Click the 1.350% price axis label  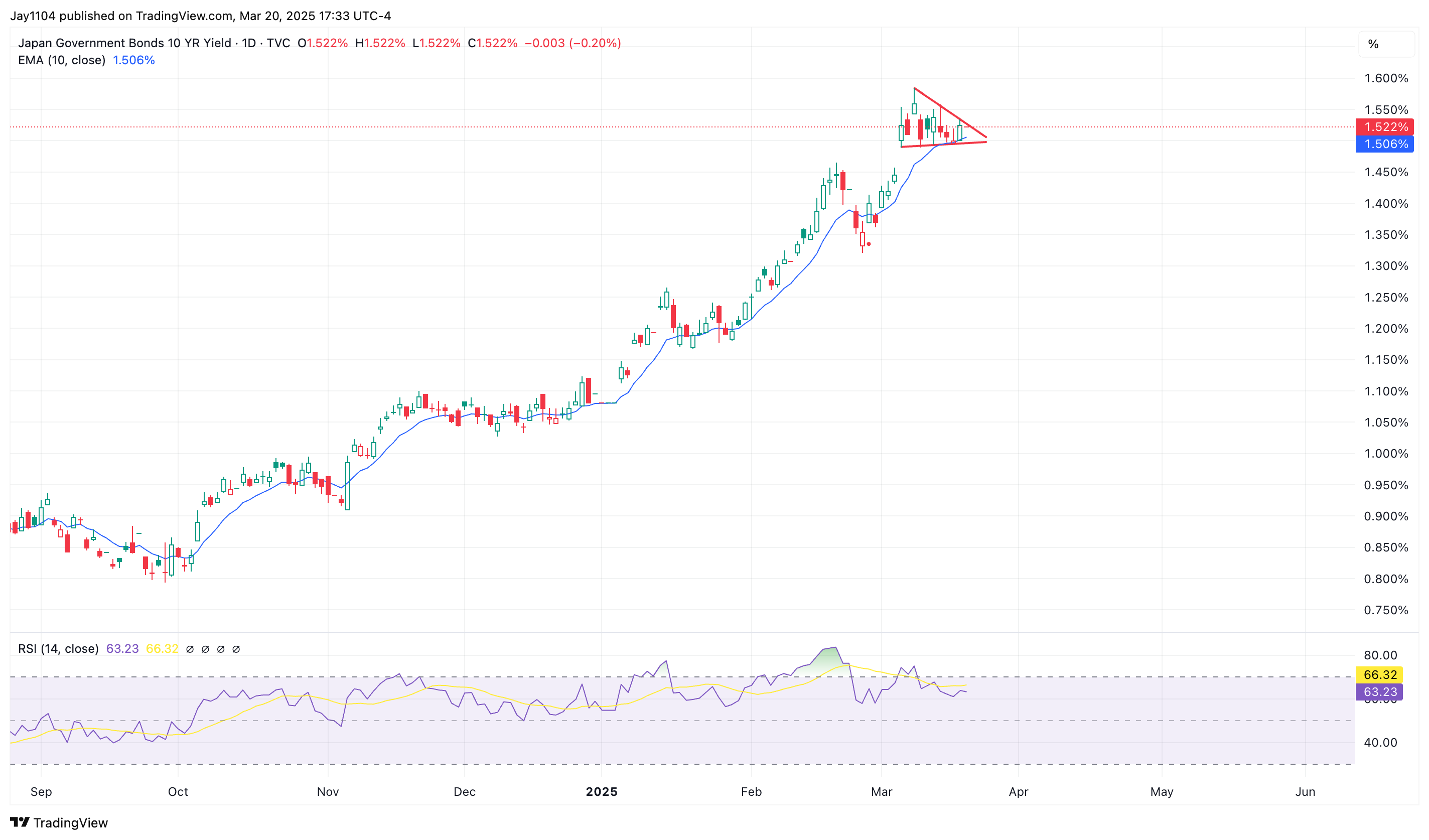point(1386,234)
